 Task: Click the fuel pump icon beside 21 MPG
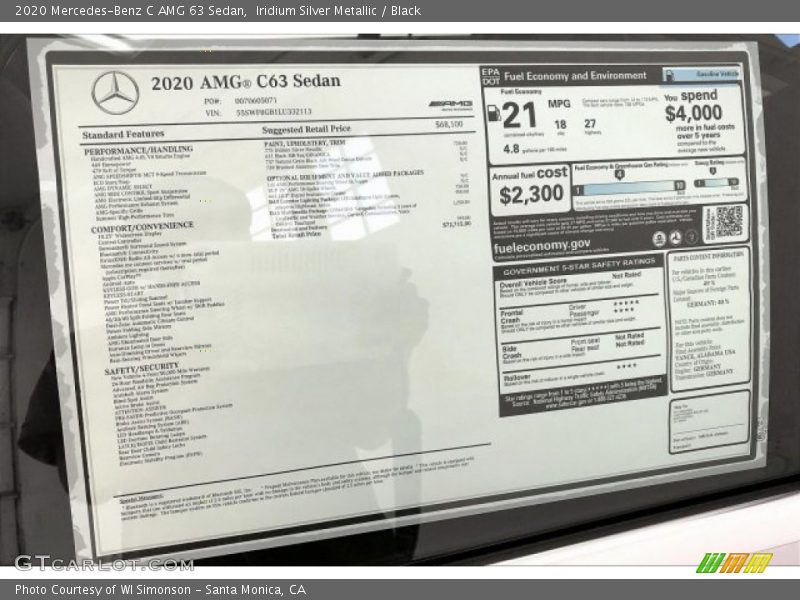(x=493, y=113)
